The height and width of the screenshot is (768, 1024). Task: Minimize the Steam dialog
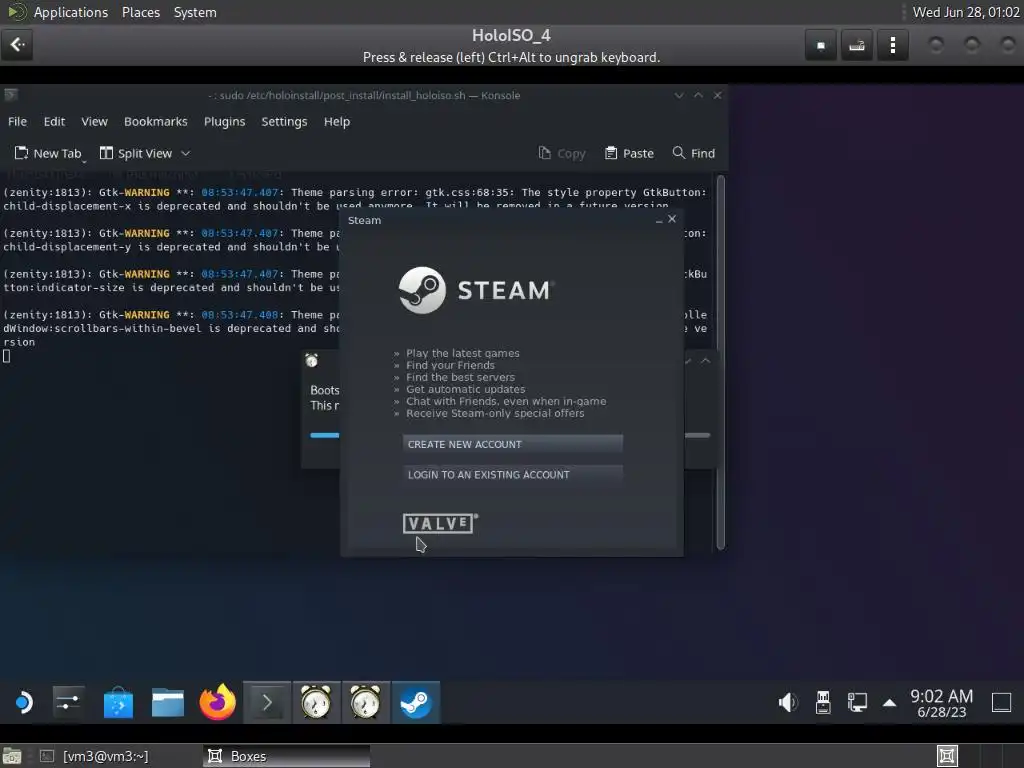[x=659, y=220]
